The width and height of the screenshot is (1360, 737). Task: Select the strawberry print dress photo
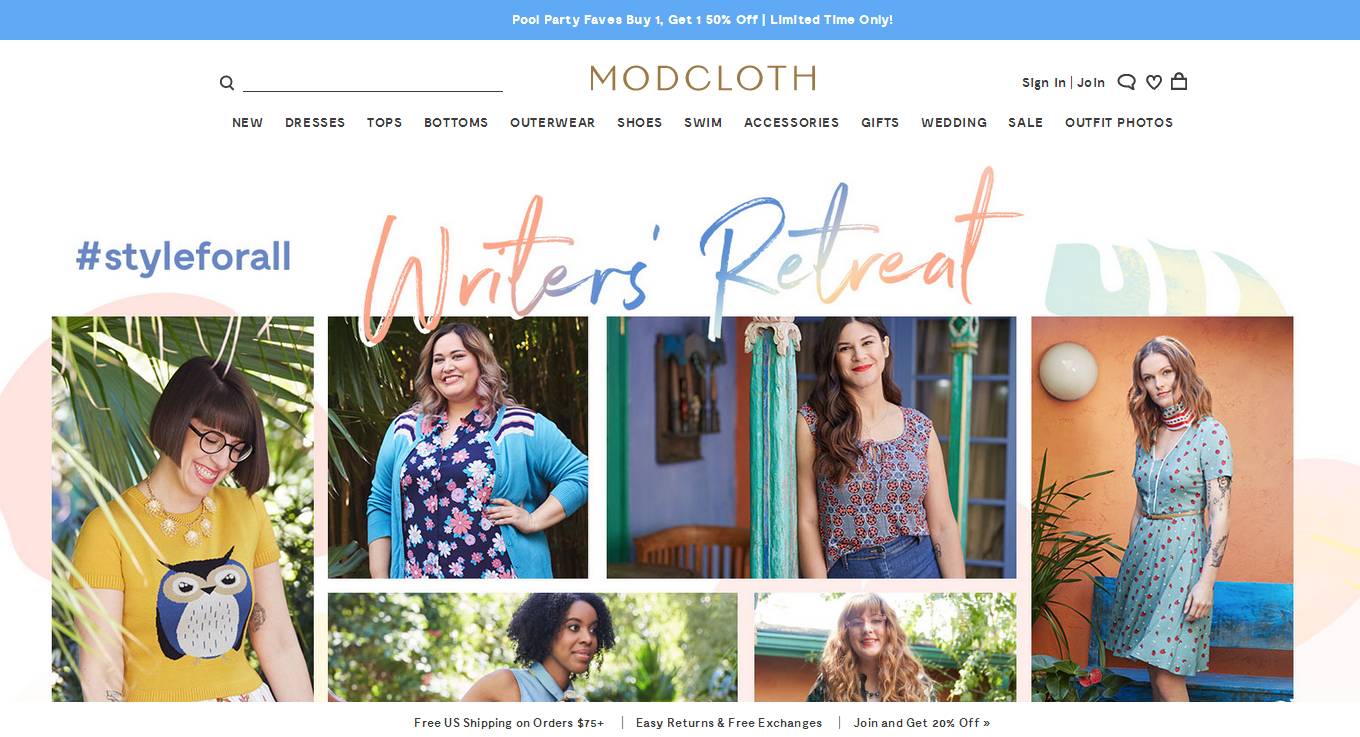(x=1162, y=509)
